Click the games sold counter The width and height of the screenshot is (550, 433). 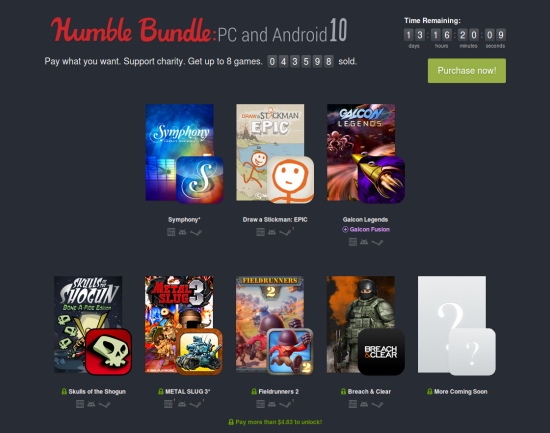tap(300, 62)
